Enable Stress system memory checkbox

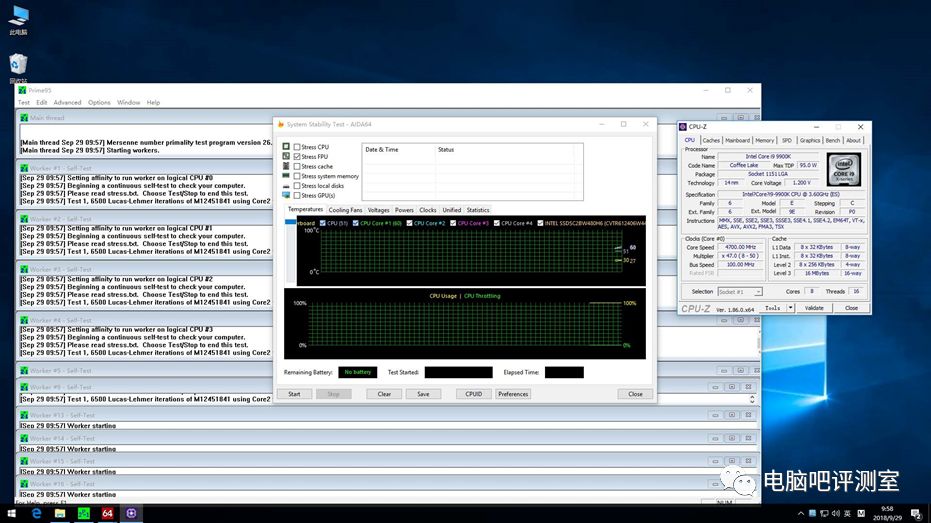click(297, 176)
